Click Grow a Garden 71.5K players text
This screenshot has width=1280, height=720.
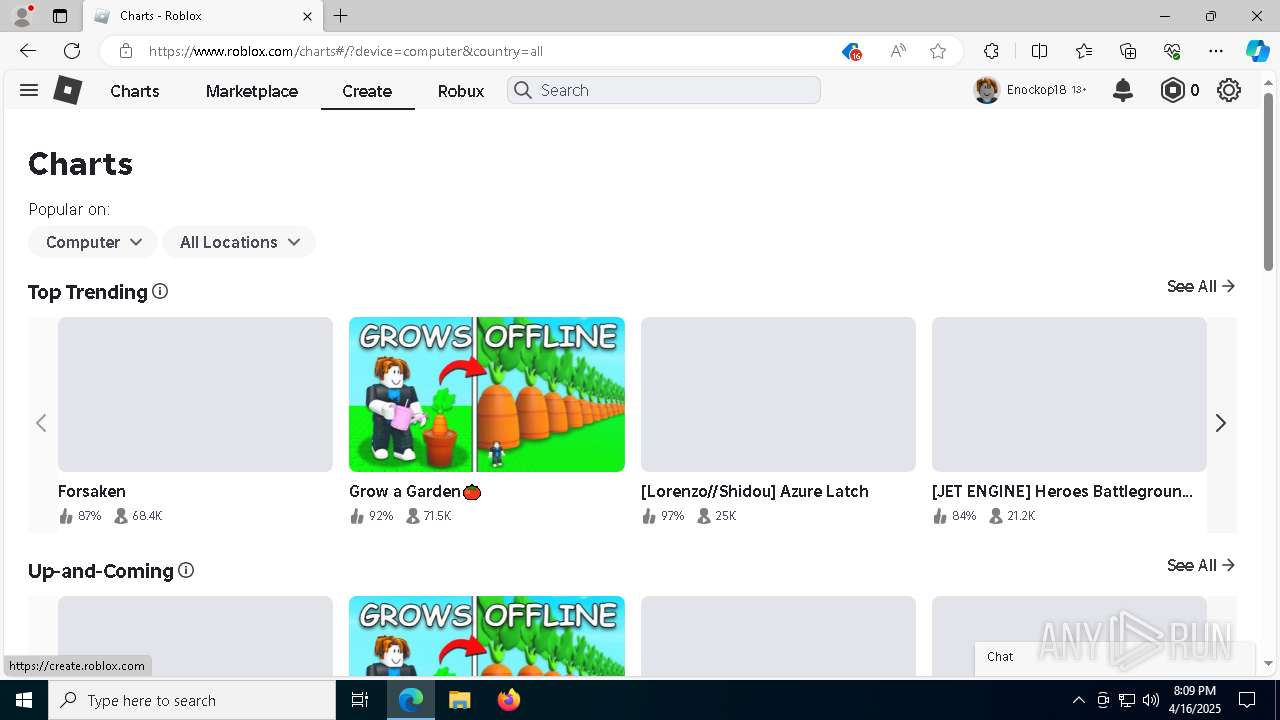point(437,516)
